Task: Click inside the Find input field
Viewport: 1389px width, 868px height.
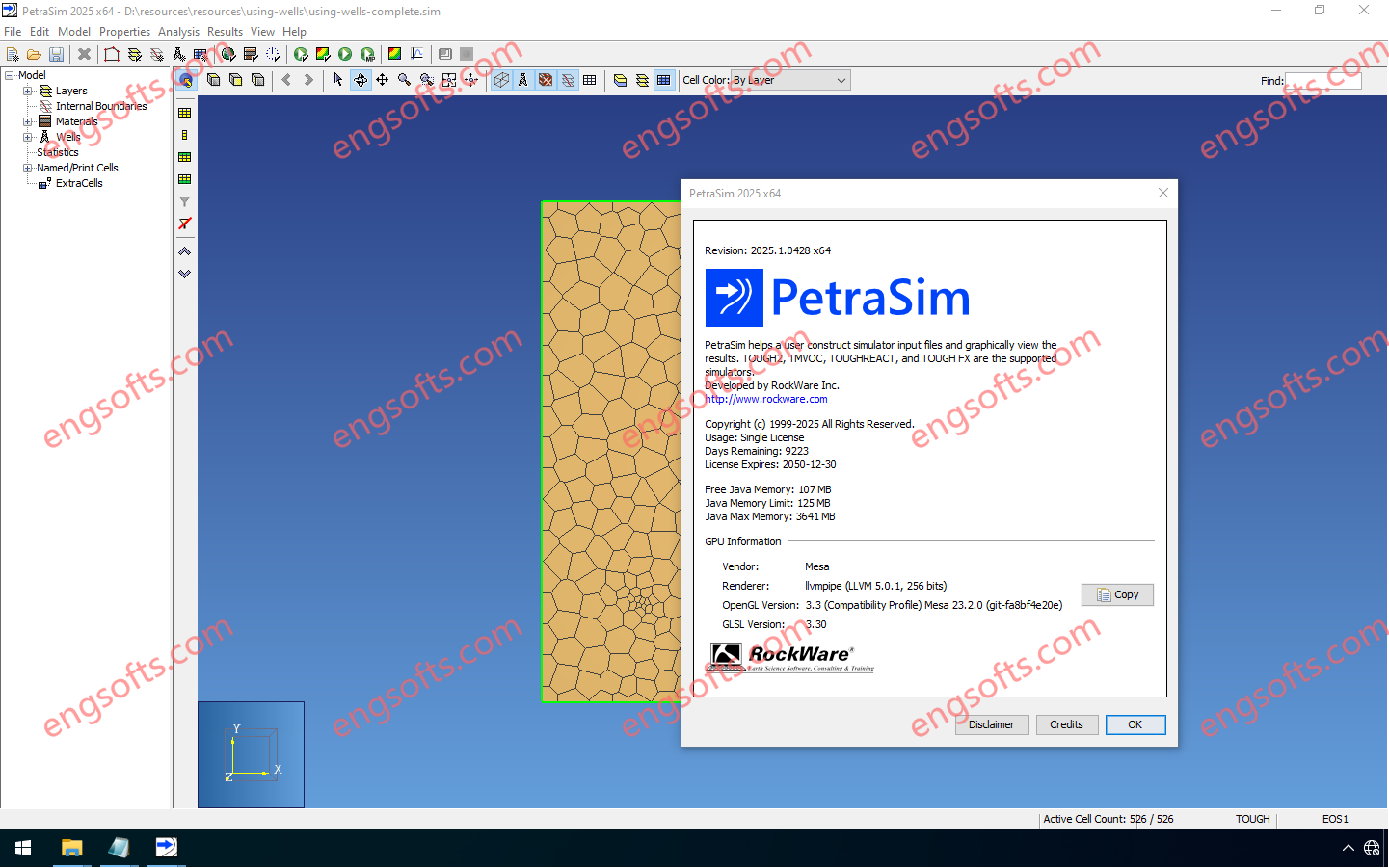Action: (x=1322, y=81)
